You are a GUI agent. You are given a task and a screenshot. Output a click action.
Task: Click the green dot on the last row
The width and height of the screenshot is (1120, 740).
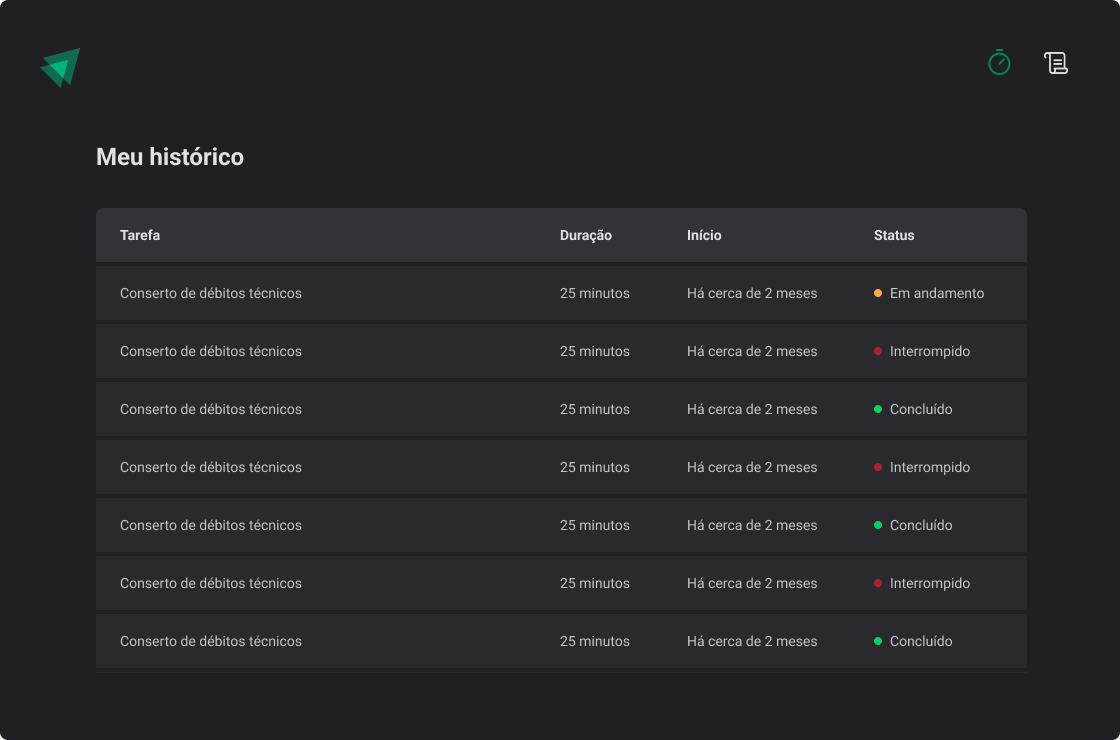[x=877, y=641]
